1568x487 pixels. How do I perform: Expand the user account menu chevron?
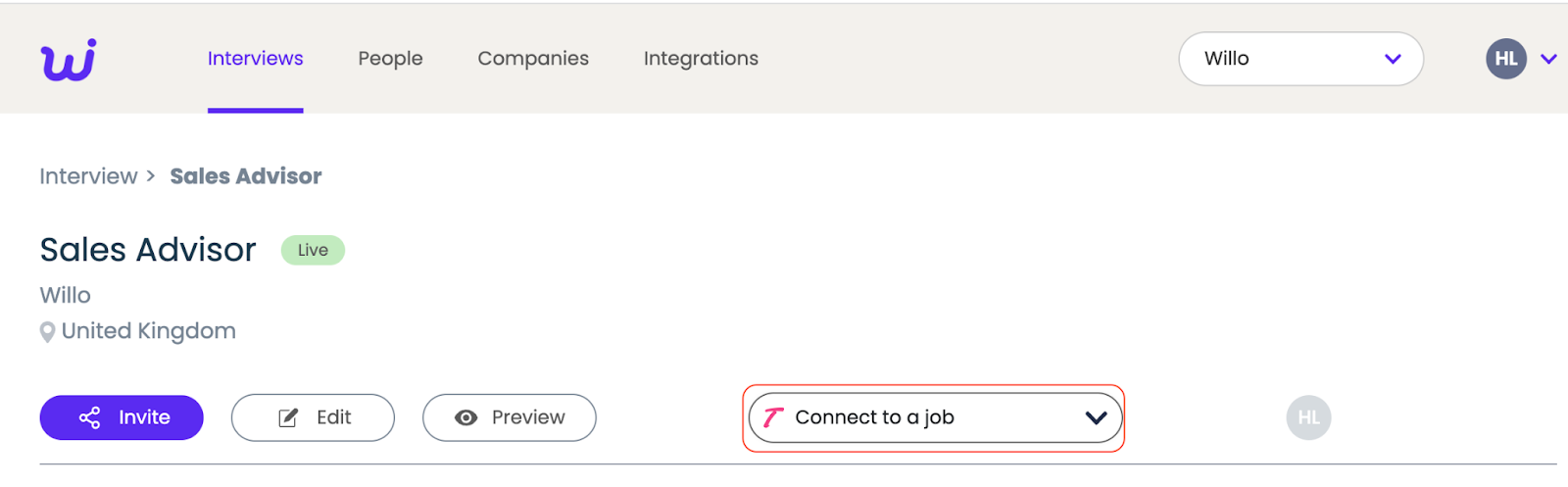tap(1548, 59)
